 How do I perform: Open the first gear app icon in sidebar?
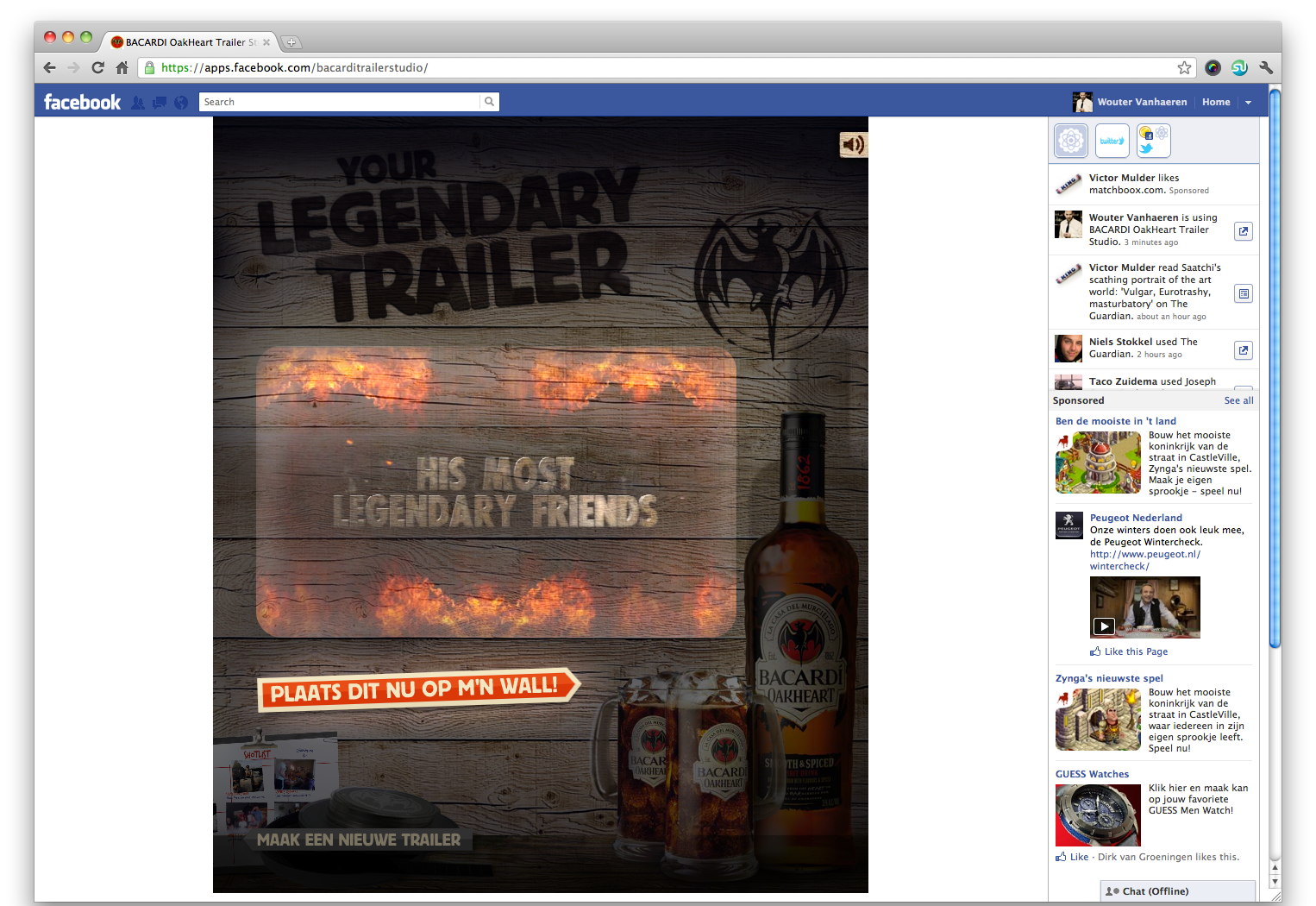tap(1071, 141)
